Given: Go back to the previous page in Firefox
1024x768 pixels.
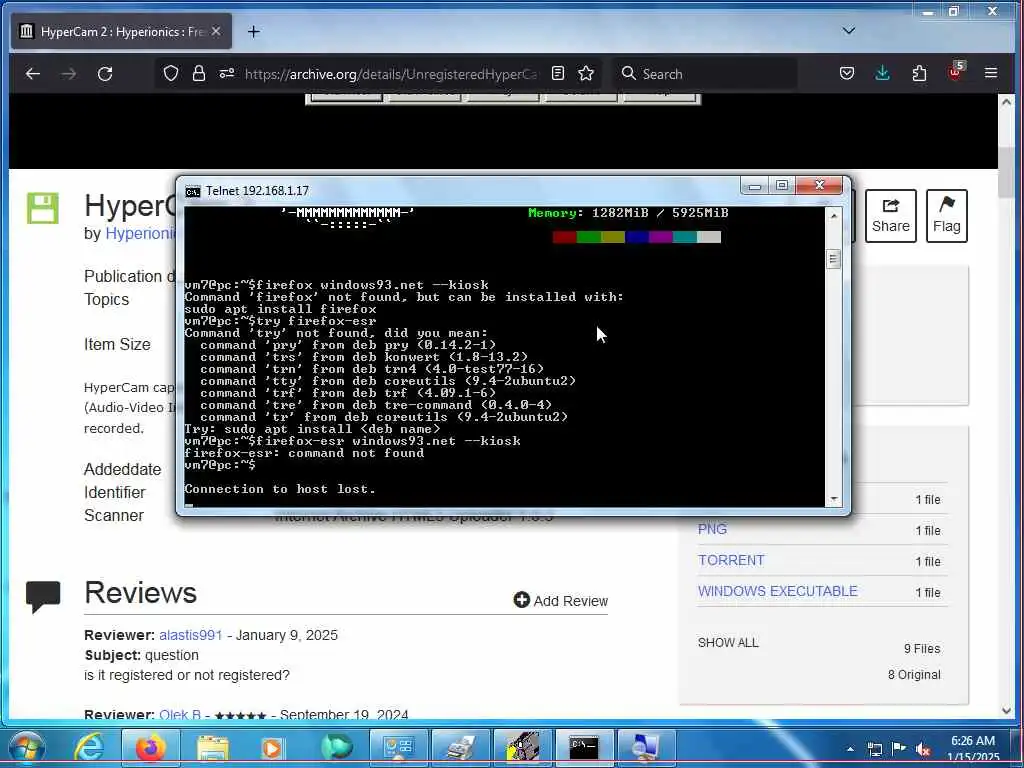Looking at the screenshot, I should pos(32,74).
